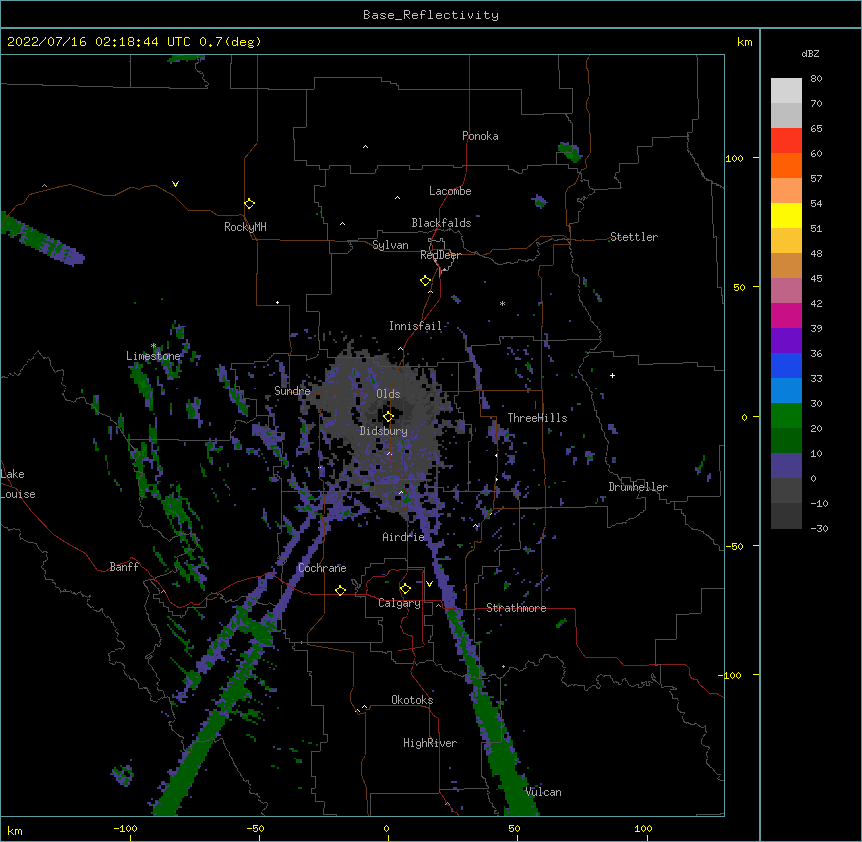
Task: Click the Lake Louise map label
Action: tap(18, 484)
